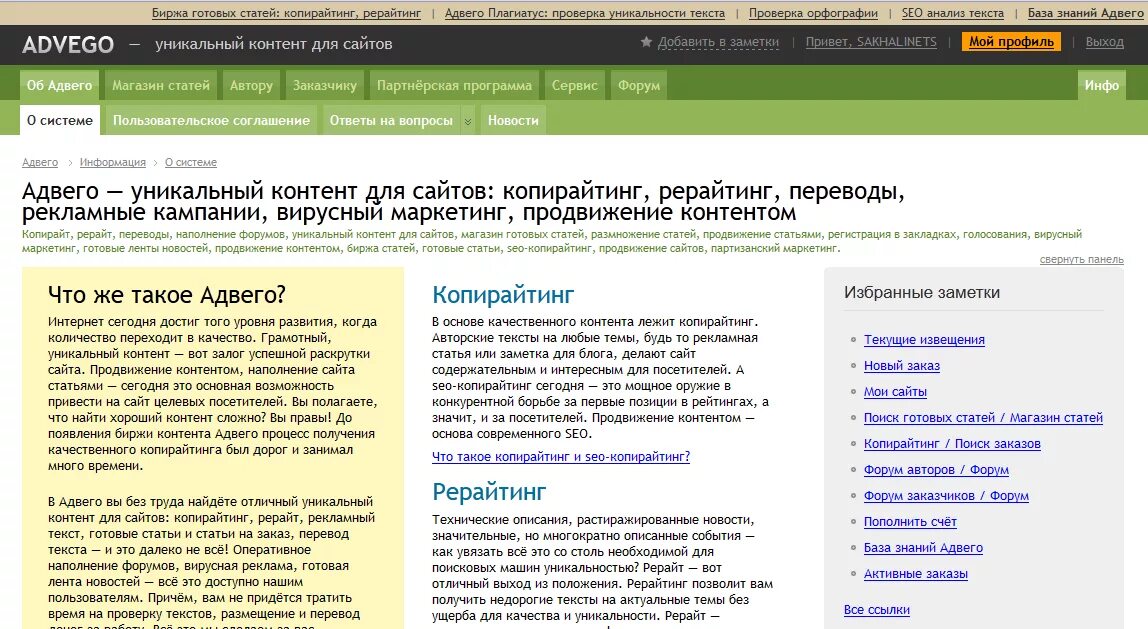The image size is (1148, 629).
Task: Open the 'Инфо' tab
Action: click(1101, 85)
